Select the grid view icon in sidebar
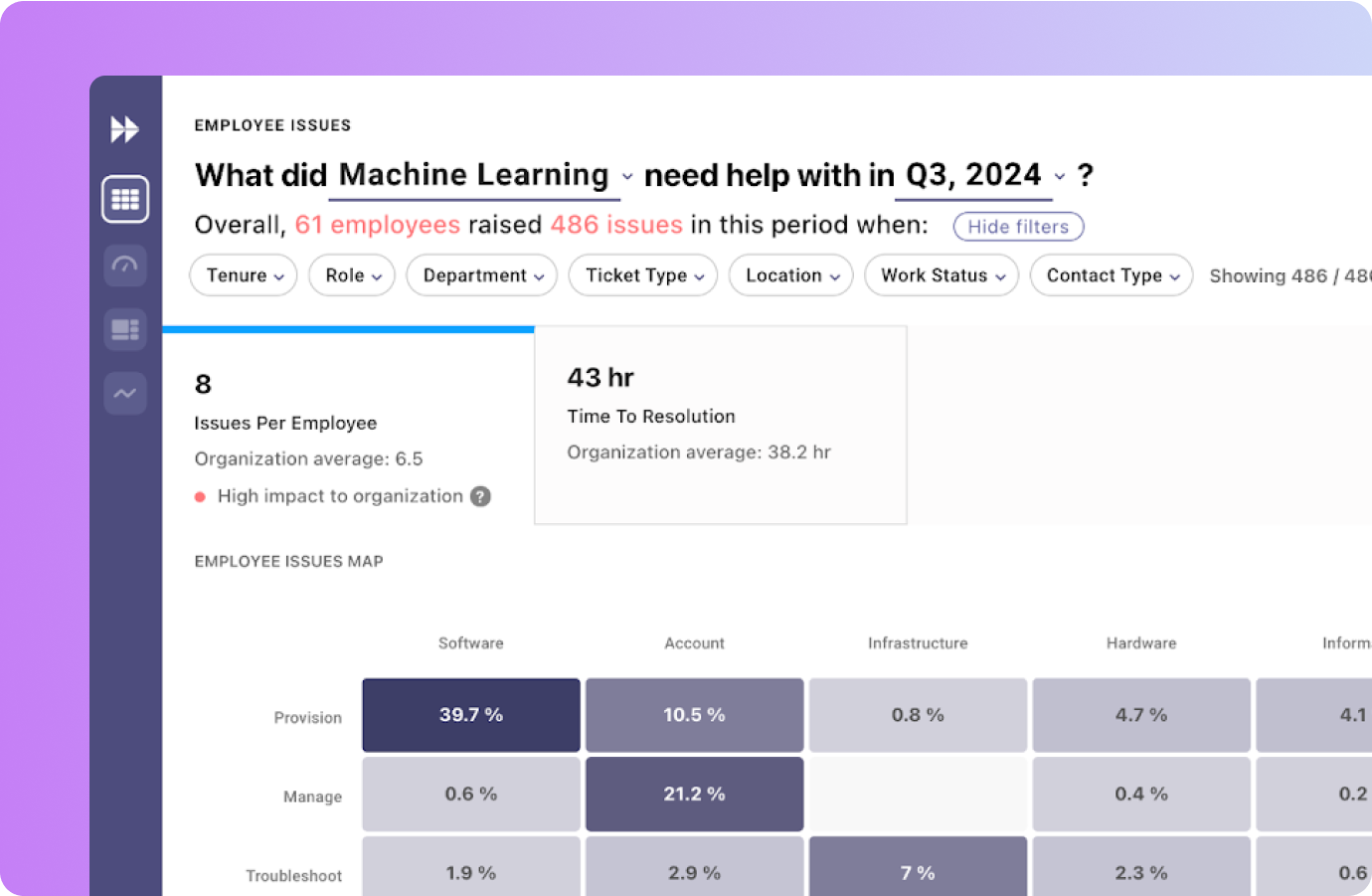Image resolution: width=1372 pixels, height=896 pixels. 125,198
